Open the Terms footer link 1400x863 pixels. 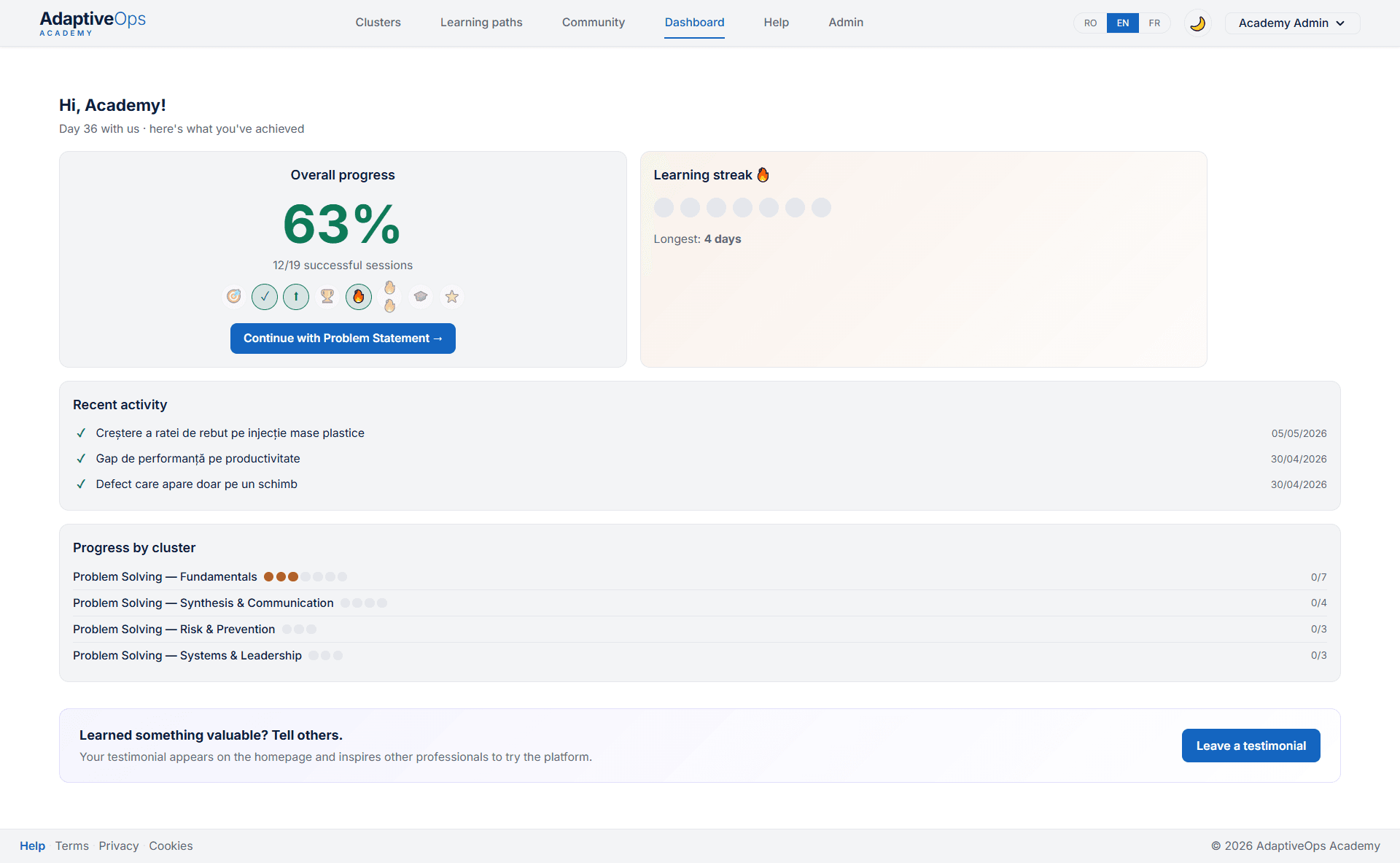(72, 846)
